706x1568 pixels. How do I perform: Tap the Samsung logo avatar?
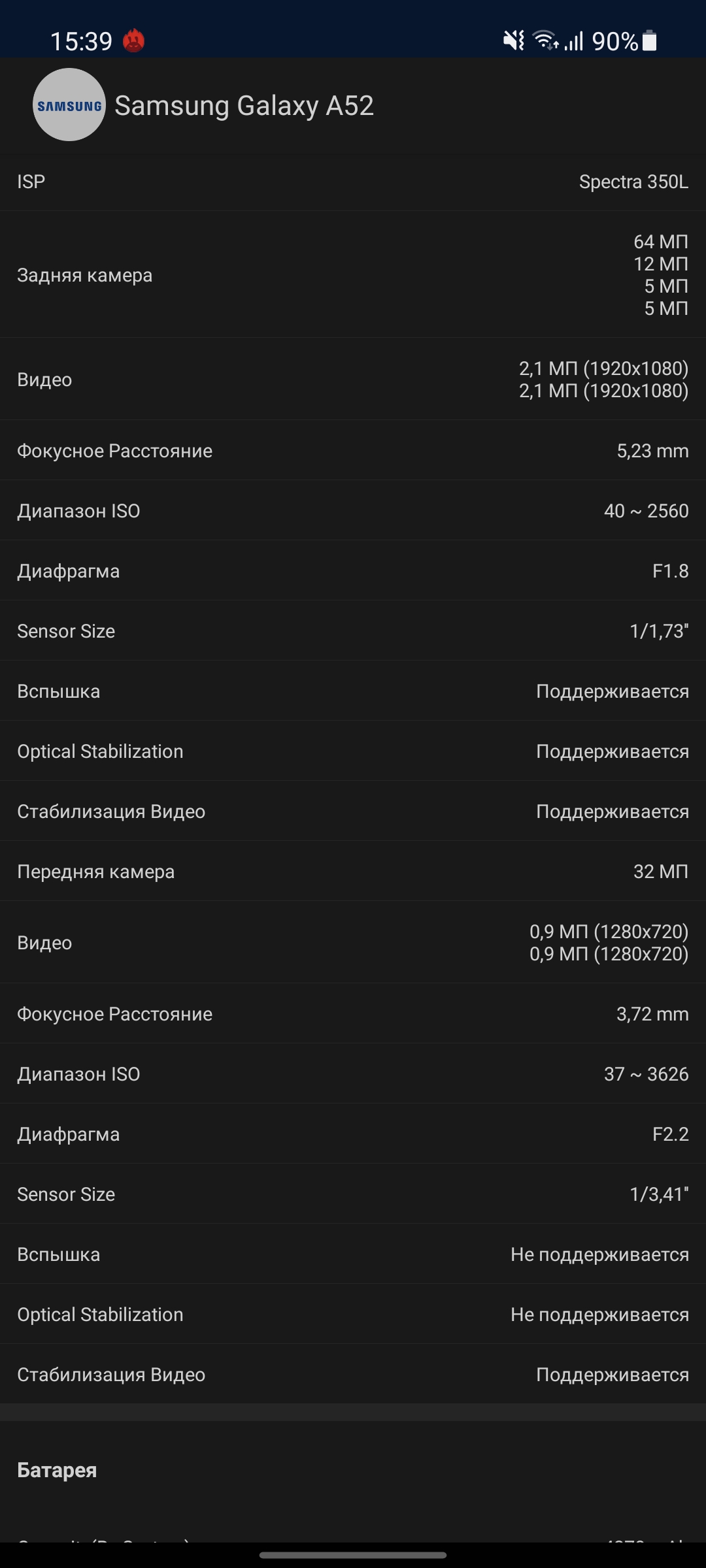[x=69, y=105]
